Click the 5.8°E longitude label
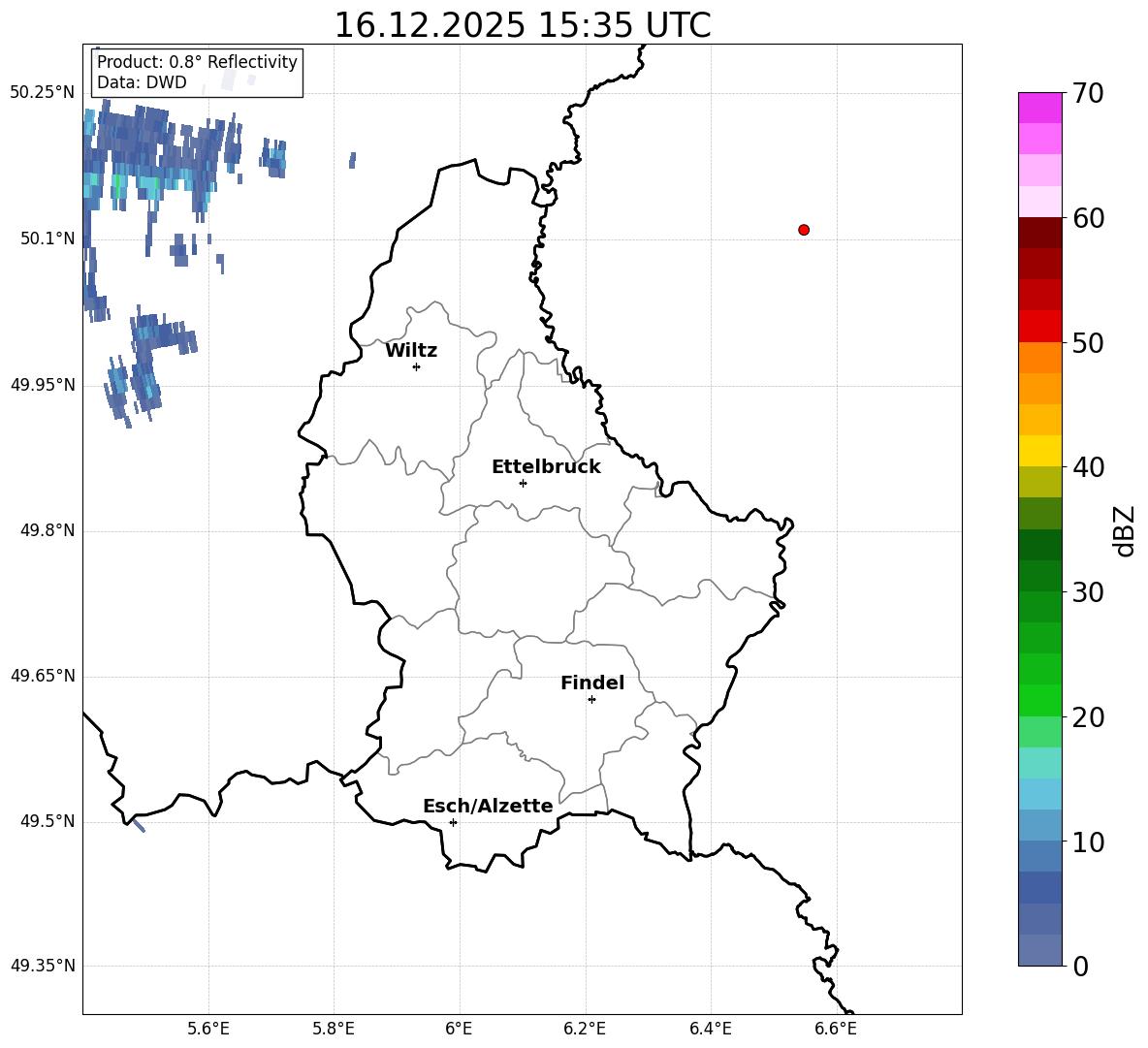The width and height of the screenshot is (1148, 1048). (334, 1029)
